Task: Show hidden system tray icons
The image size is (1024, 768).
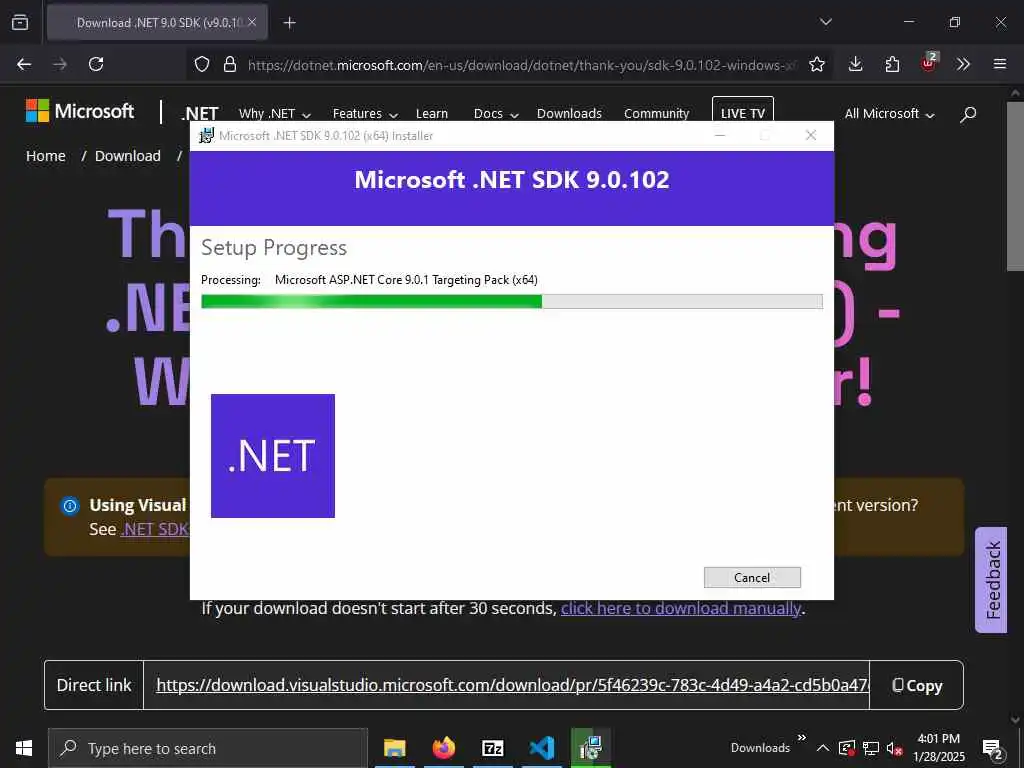Action: pyautogui.click(x=823, y=748)
